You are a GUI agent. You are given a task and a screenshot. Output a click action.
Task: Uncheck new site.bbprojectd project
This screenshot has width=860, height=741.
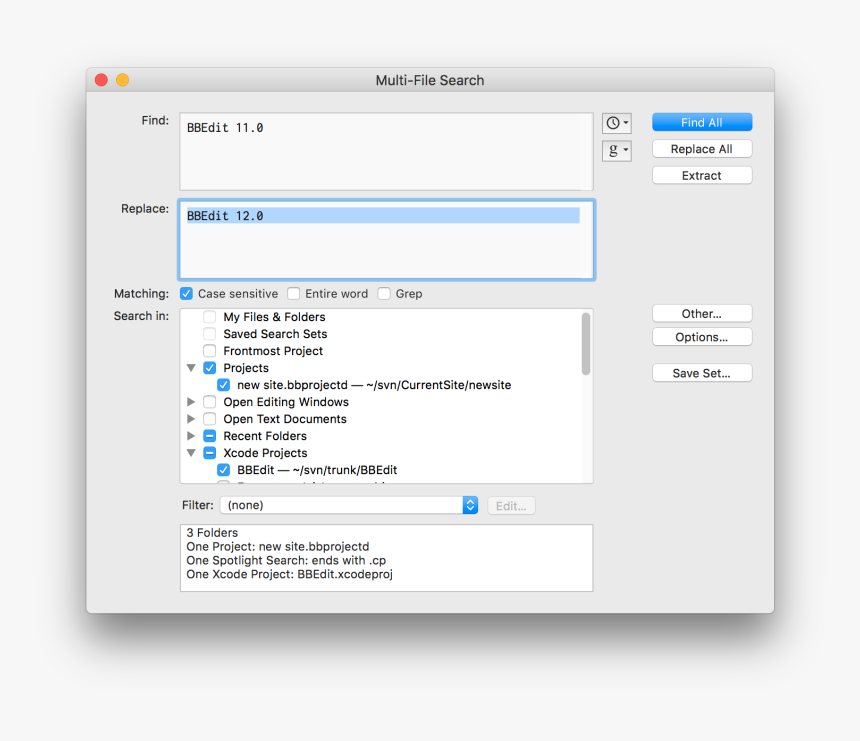pyautogui.click(x=222, y=384)
